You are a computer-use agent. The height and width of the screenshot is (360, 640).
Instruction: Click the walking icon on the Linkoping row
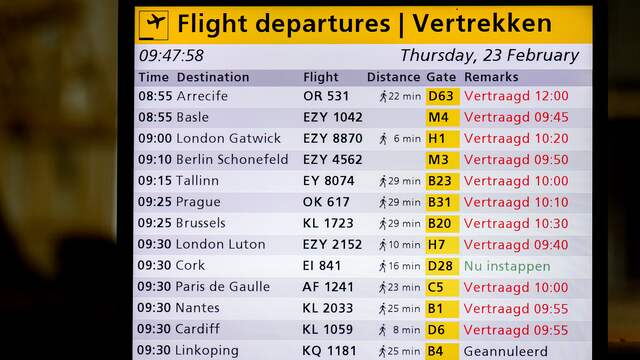point(382,351)
